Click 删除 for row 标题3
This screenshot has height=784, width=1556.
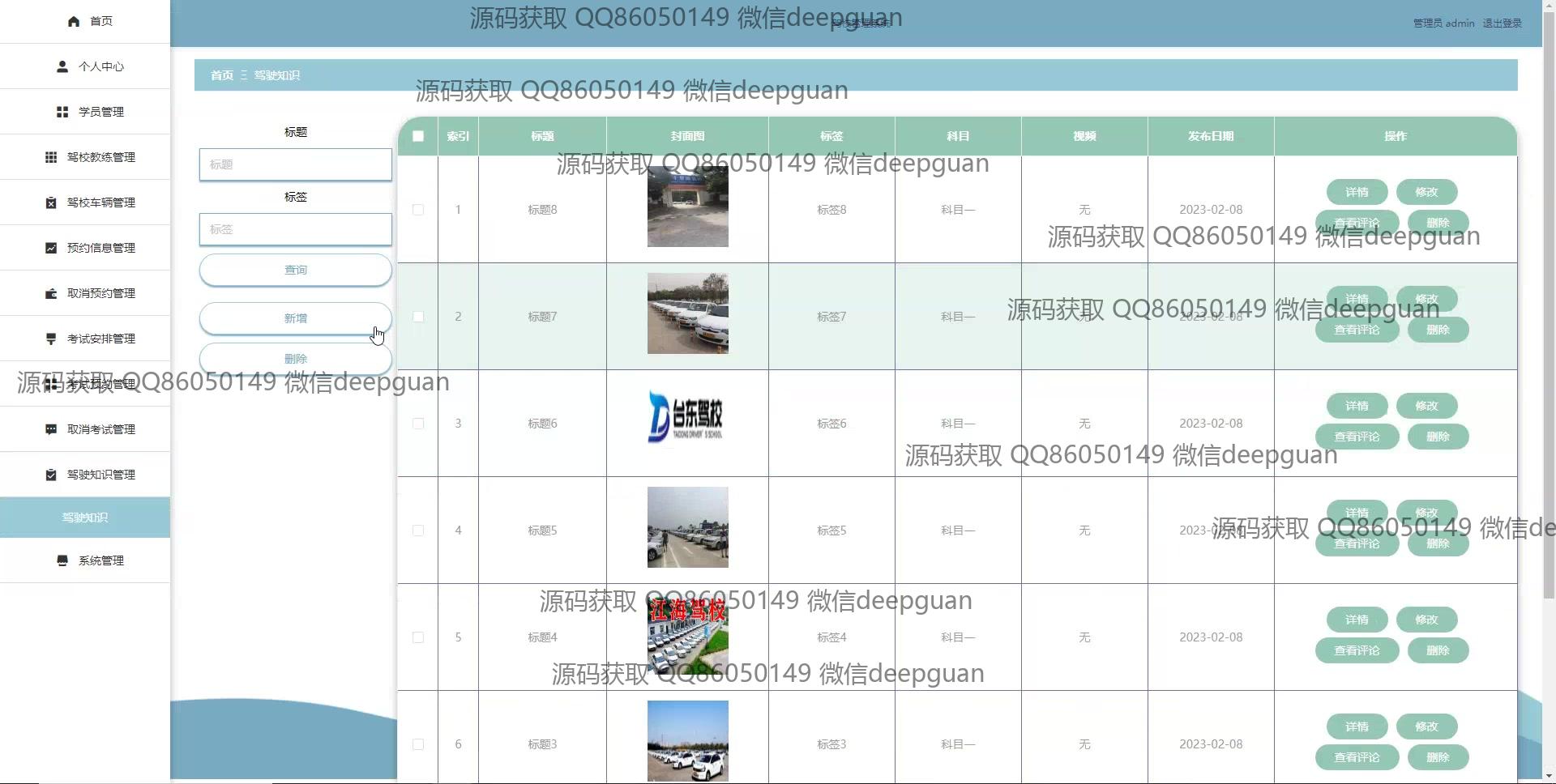tap(1438, 757)
